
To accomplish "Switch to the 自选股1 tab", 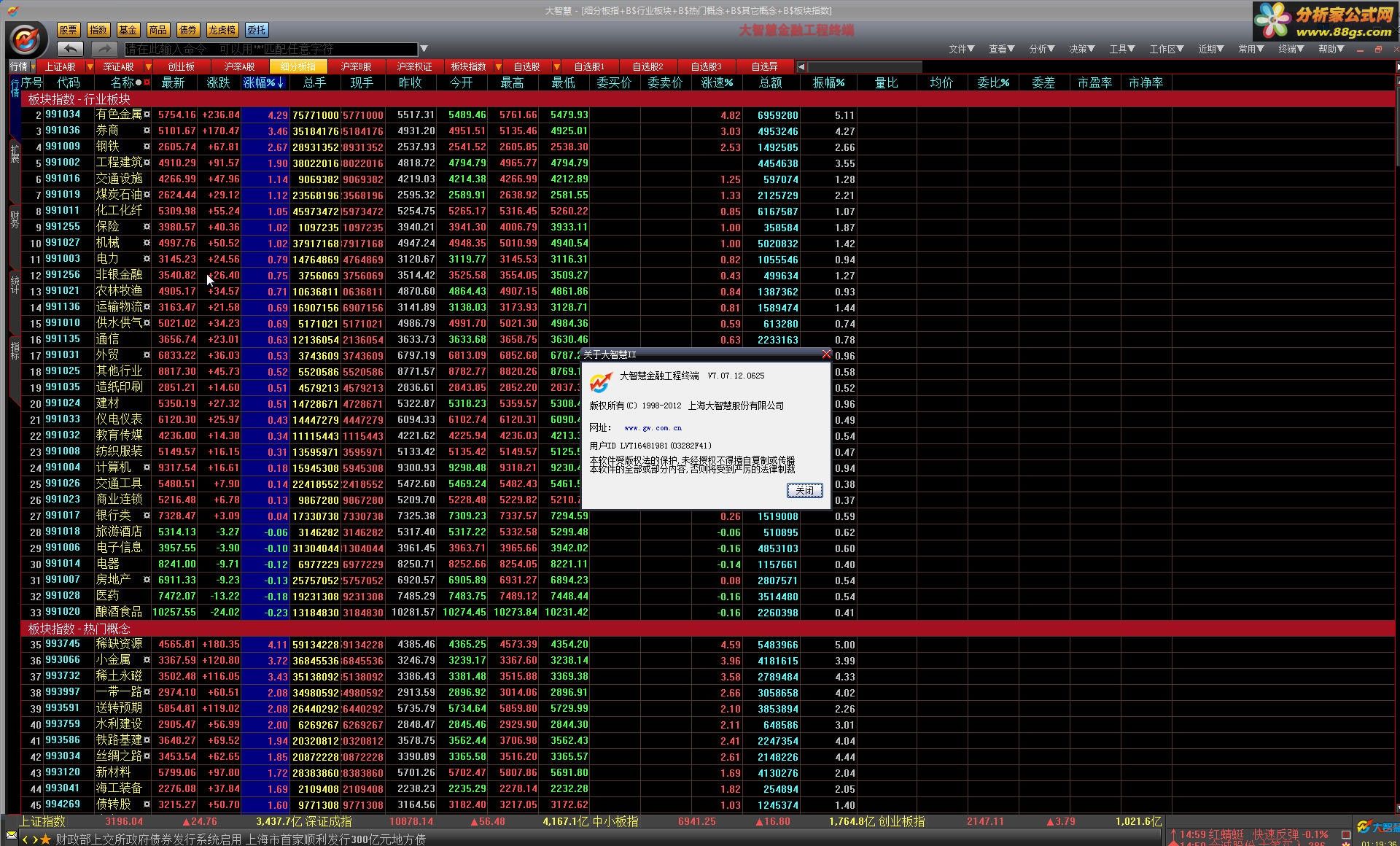I will pos(590,66).
